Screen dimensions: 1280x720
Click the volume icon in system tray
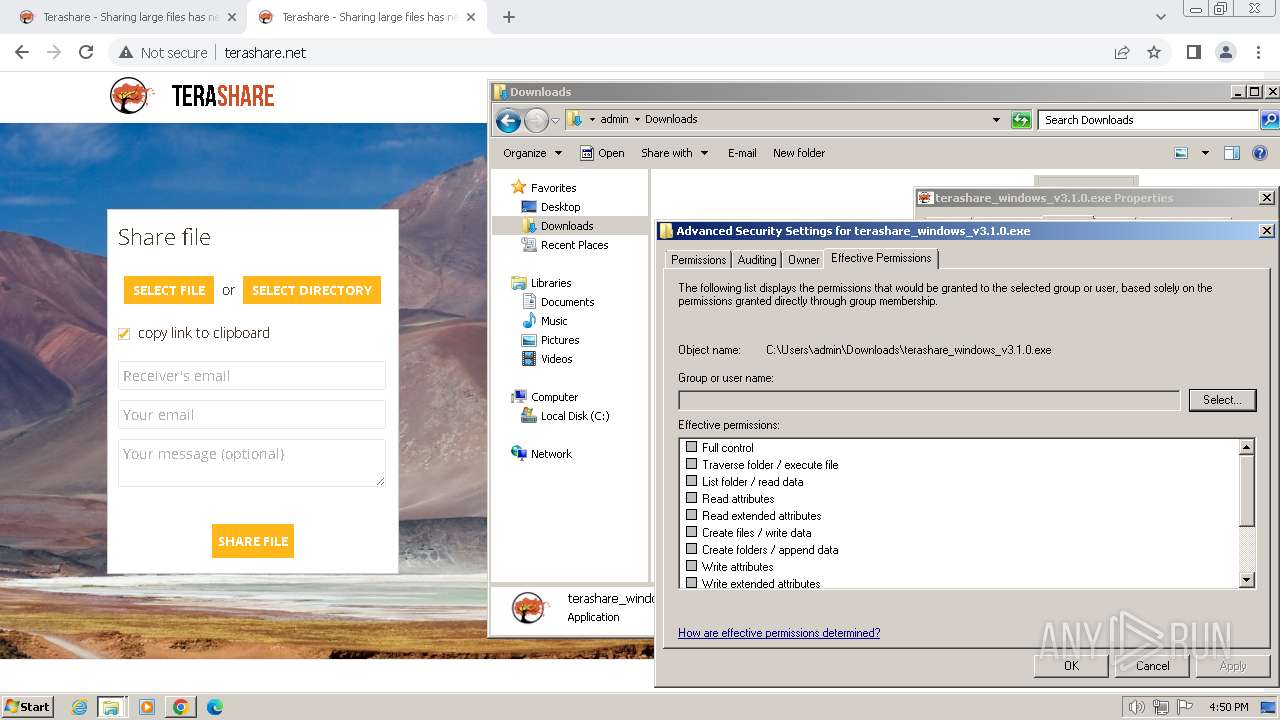[1136, 707]
